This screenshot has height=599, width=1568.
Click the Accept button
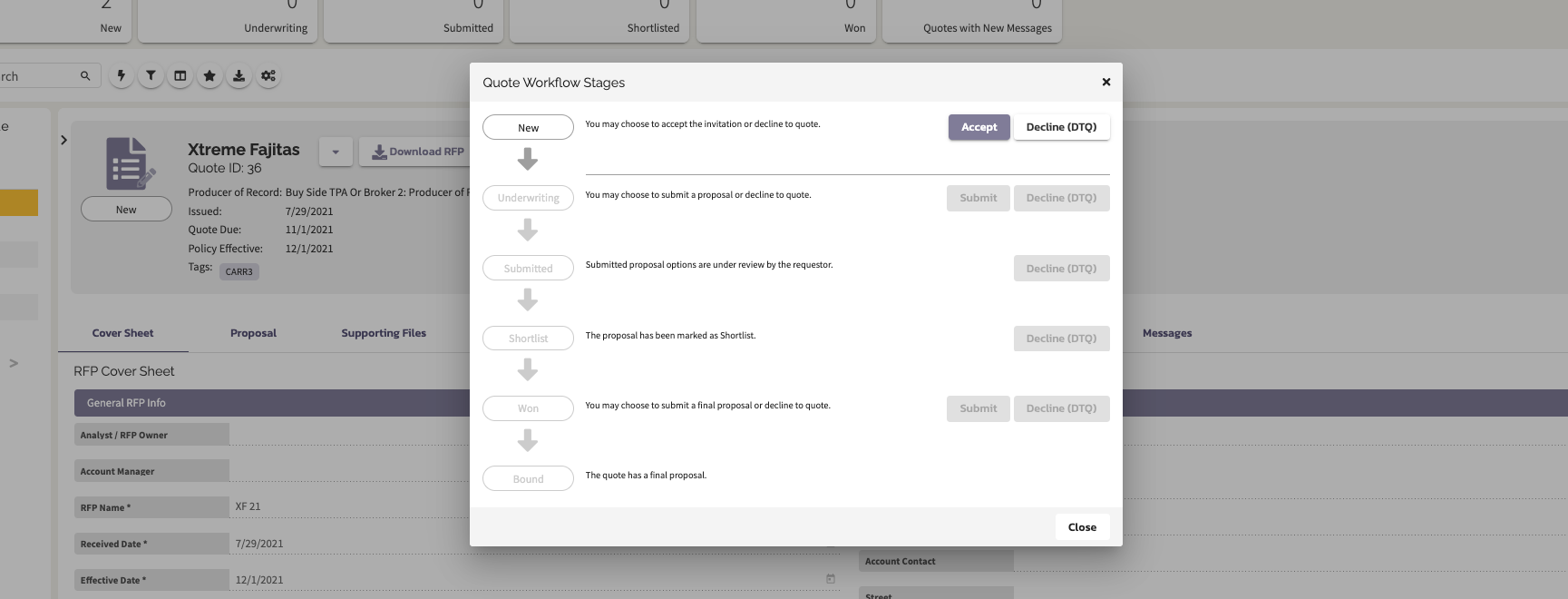coord(979,127)
